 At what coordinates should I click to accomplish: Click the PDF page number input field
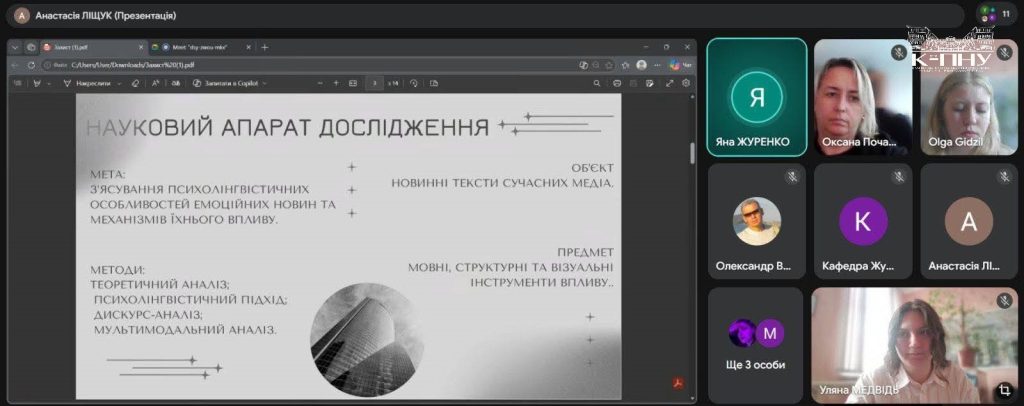374,84
